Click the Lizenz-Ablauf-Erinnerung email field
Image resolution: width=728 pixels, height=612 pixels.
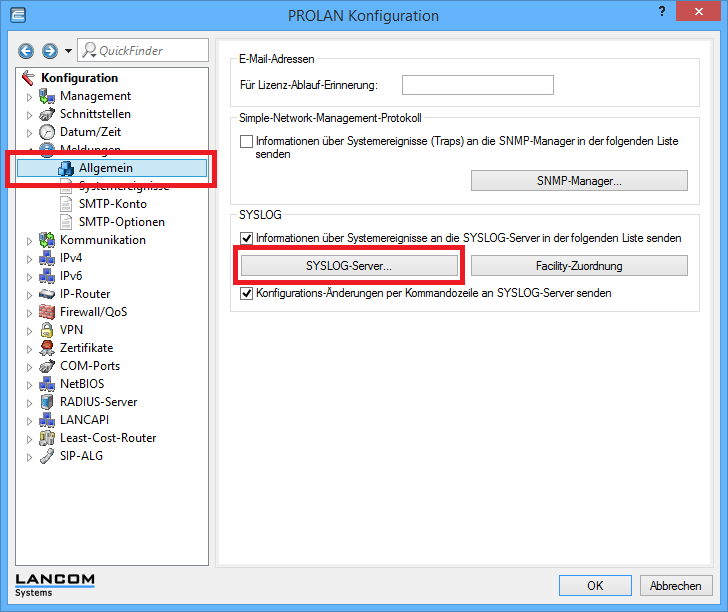click(x=478, y=85)
